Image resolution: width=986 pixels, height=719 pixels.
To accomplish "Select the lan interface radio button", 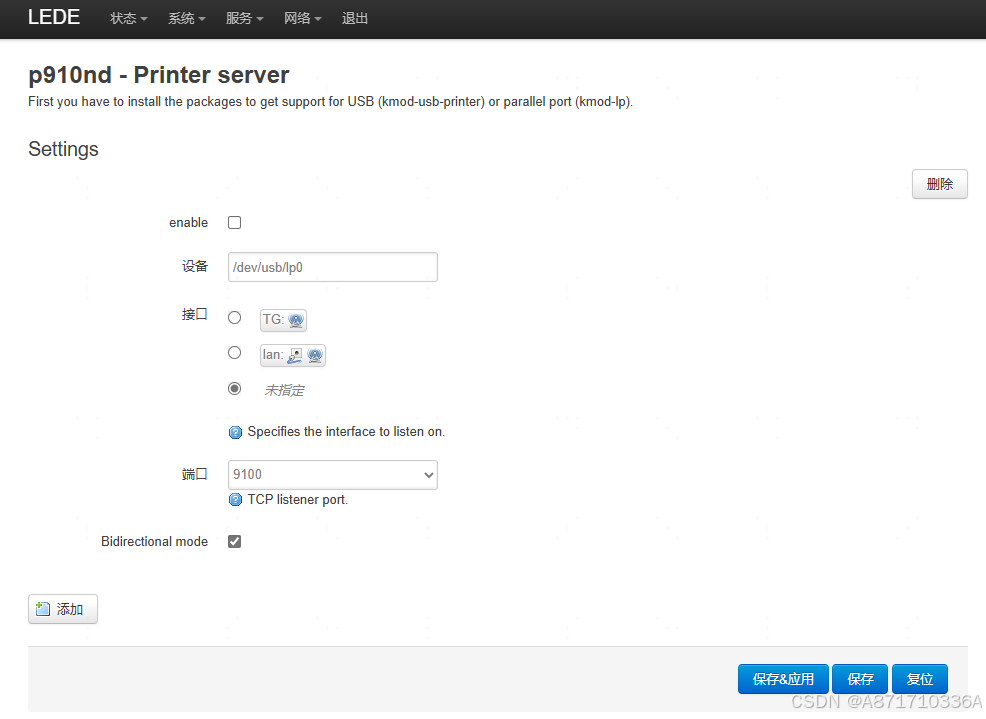I will coord(235,353).
